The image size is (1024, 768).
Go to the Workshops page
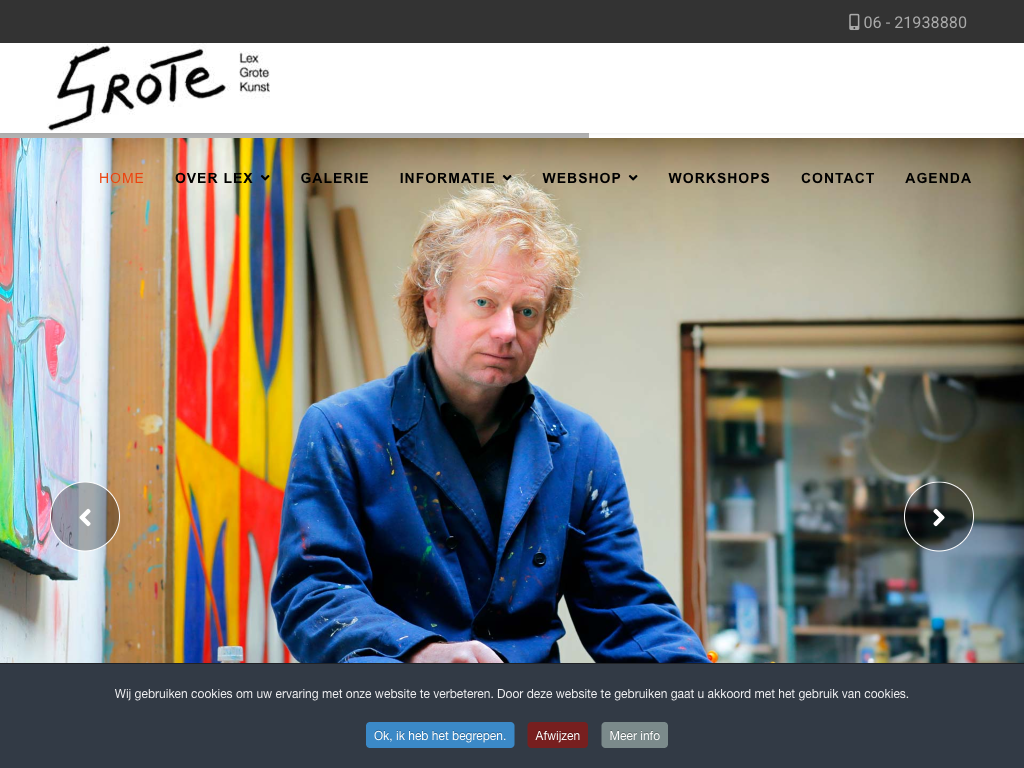tap(719, 178)
